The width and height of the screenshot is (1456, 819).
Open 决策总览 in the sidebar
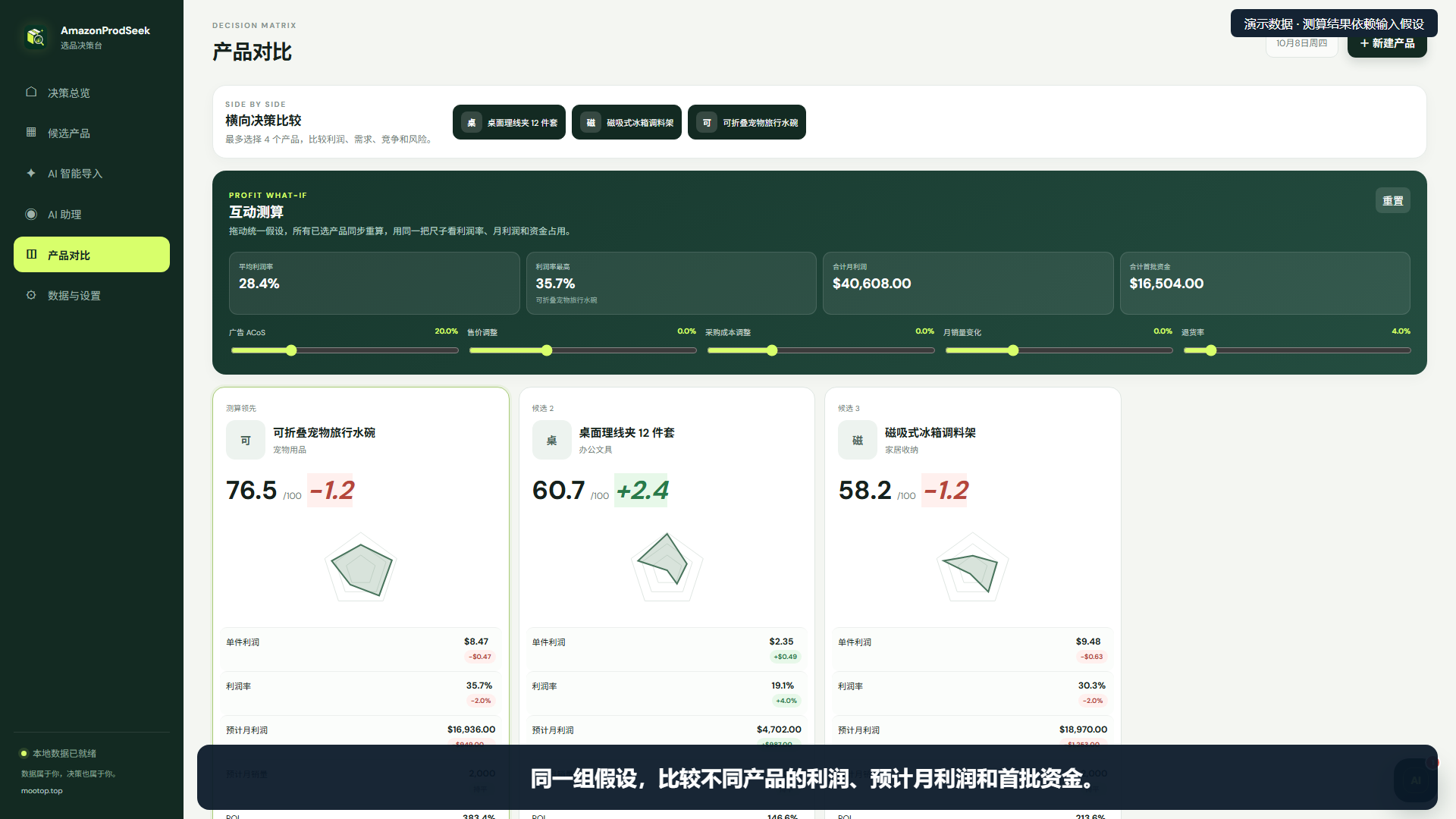(x=92, y=93)
